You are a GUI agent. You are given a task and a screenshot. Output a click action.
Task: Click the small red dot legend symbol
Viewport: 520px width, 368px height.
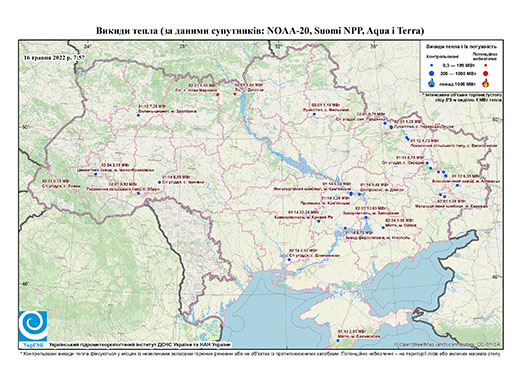pos(485,66)
